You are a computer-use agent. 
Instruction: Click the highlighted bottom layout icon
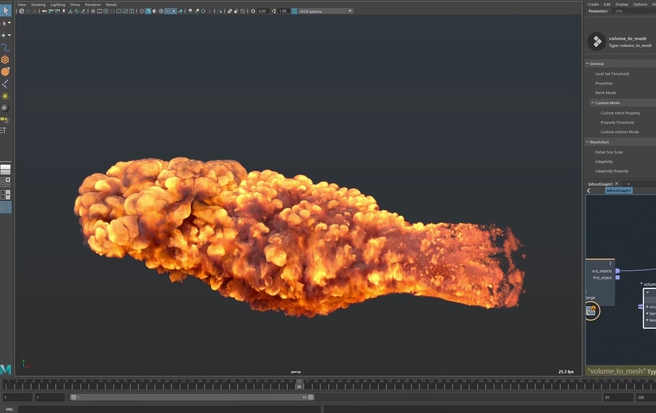click(x=5, y=207)
